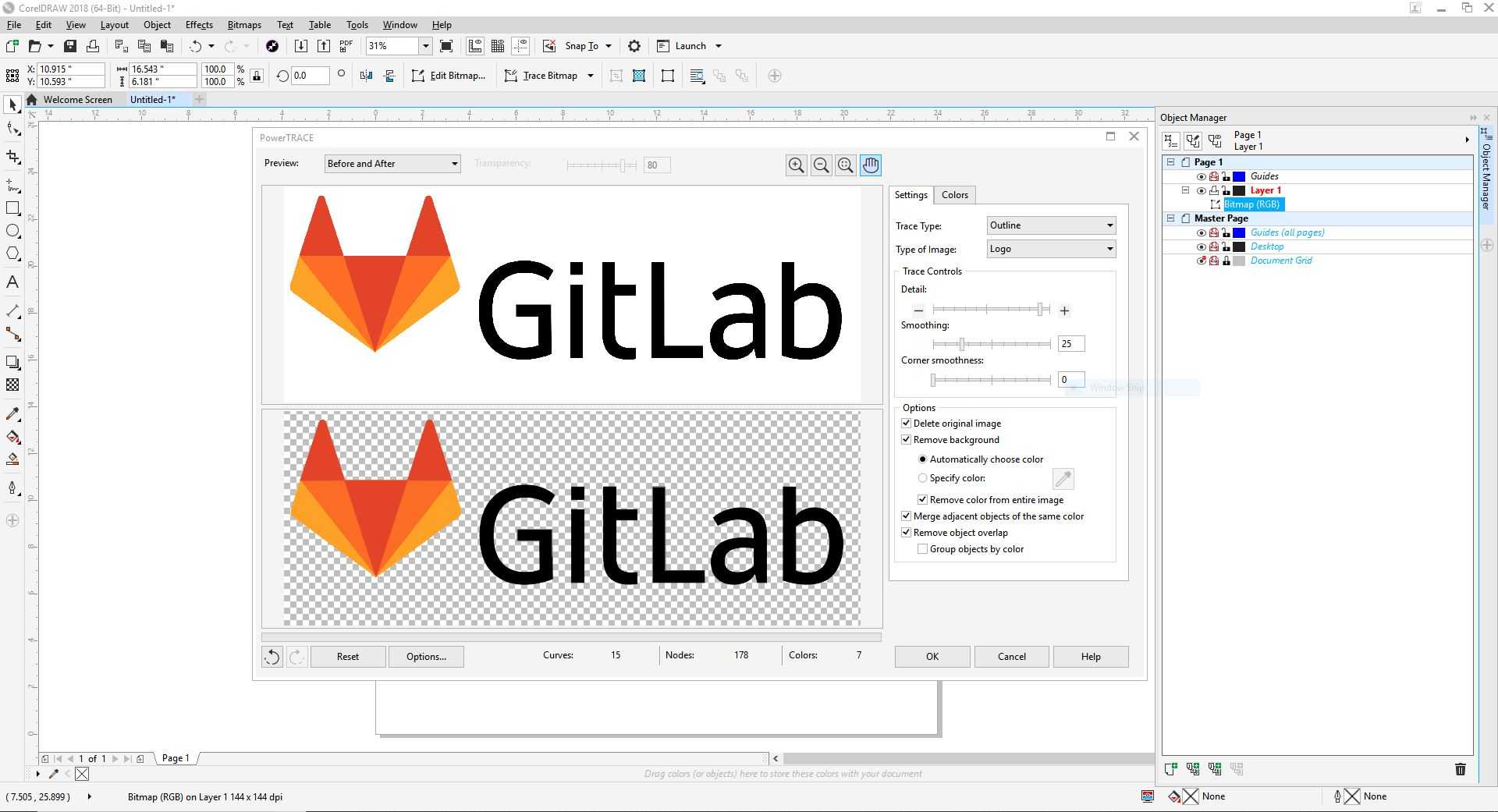Click the Zoom In icon in PowerTRACE
Screen dimensions: 1498x812
[x=796, y=165]
